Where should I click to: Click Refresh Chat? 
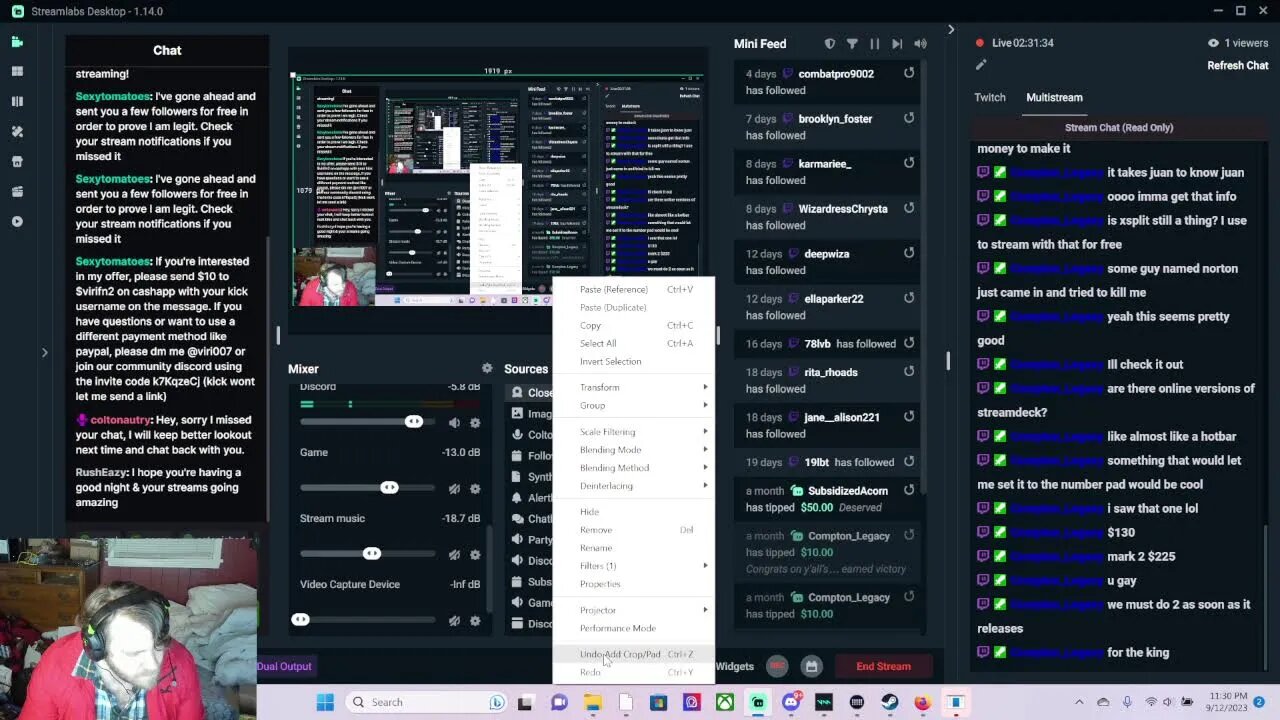(1238, 65)
